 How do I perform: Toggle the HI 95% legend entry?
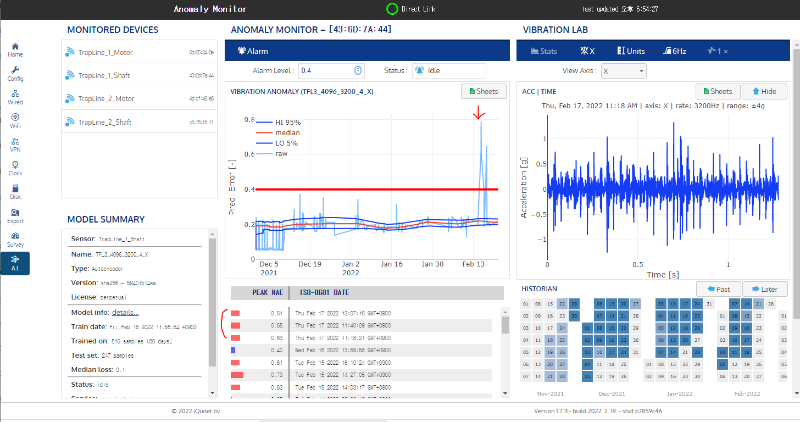pyautogui.click(x=278, y=122)
